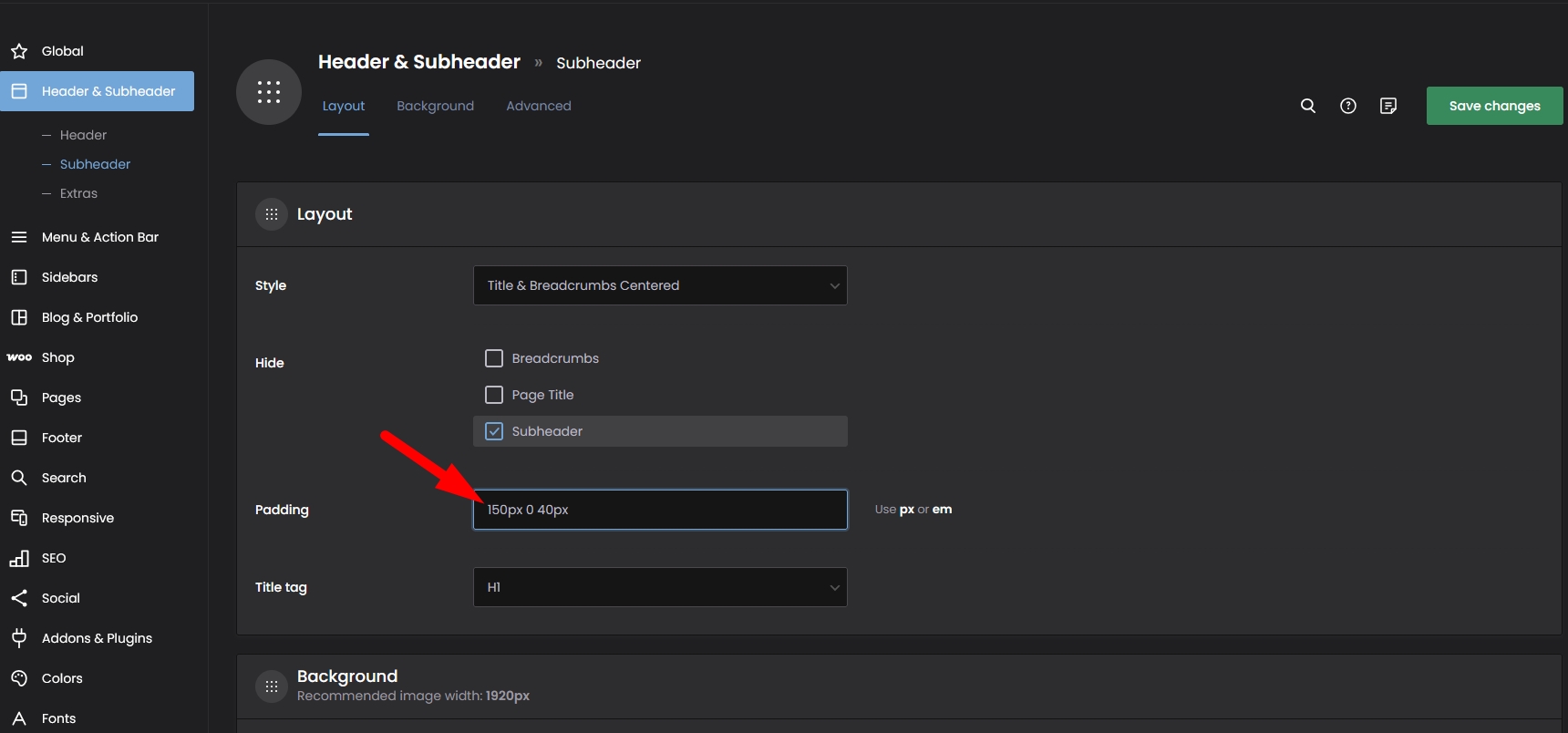Screen dimensions: 1568x733
Task: Click the round grid icon beside page title
Action: 268,92
